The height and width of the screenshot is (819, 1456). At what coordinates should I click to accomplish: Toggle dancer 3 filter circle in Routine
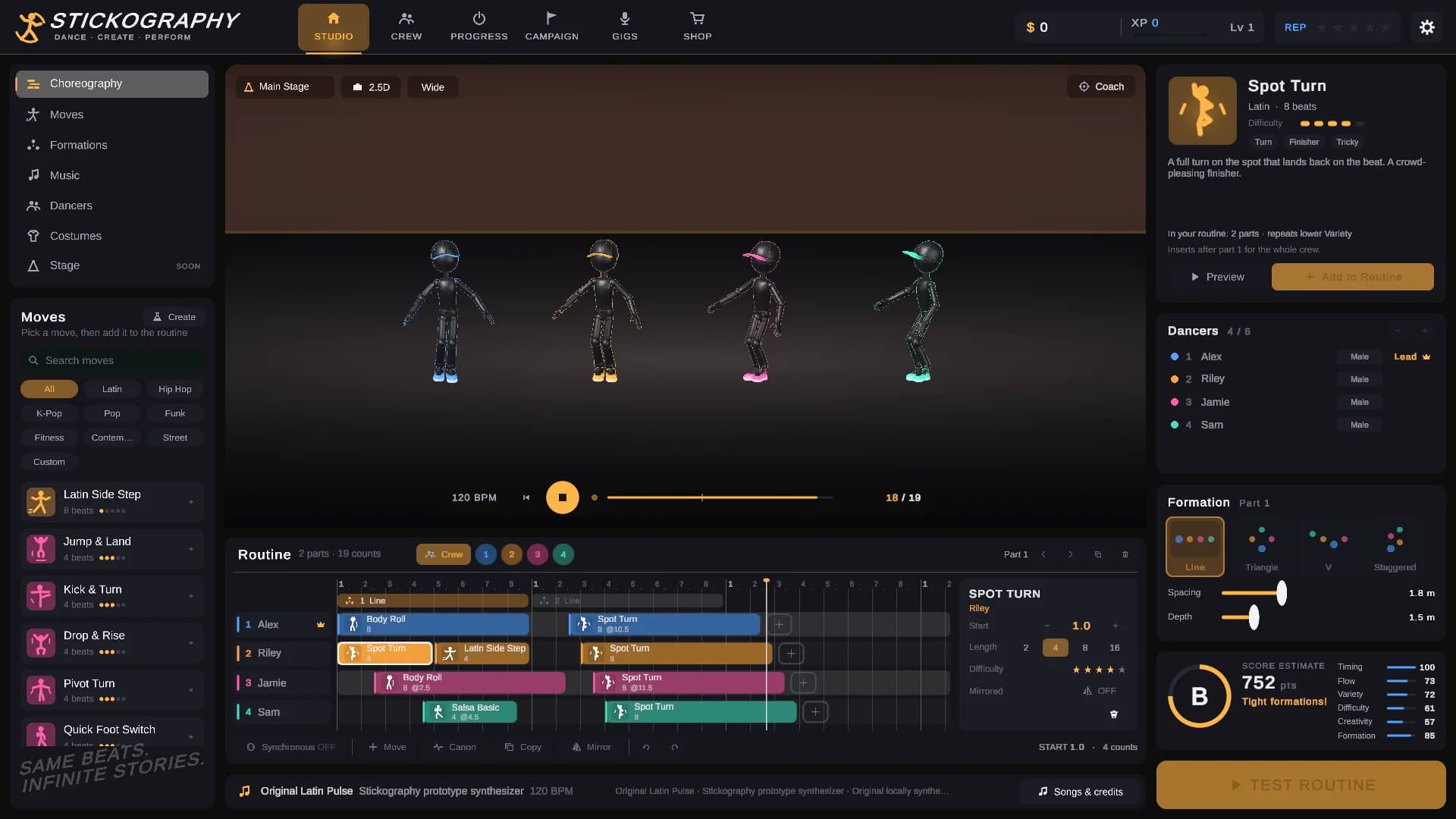(537, 554)
